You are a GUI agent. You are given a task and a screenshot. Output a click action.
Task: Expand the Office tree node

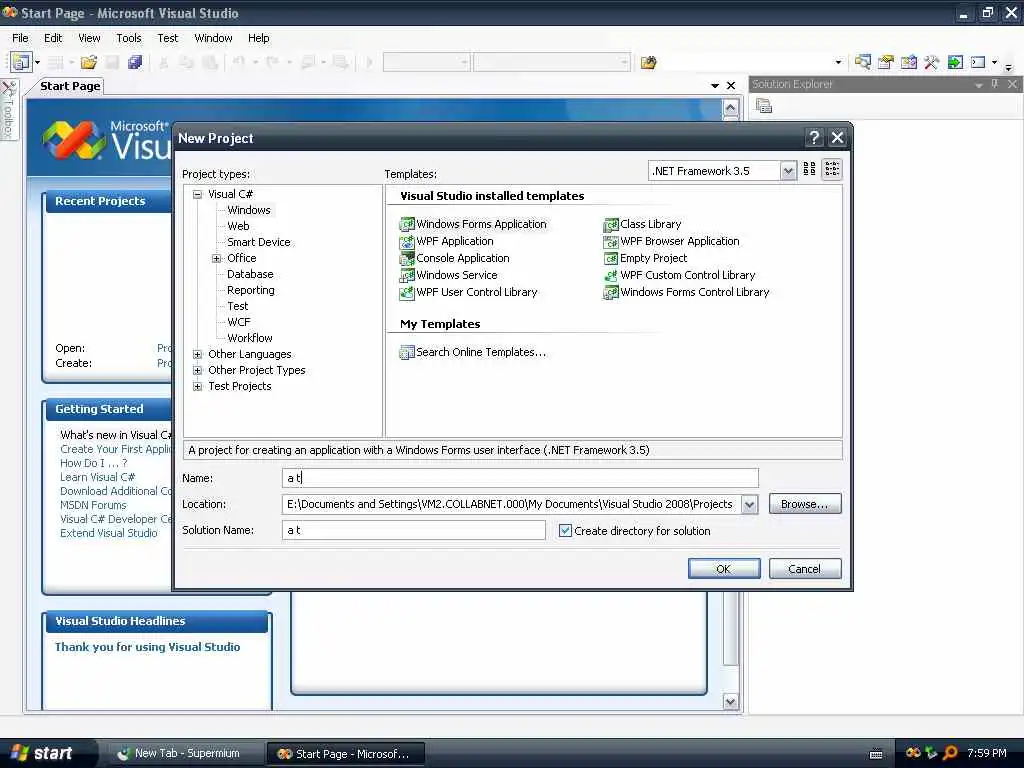point(216,258)
